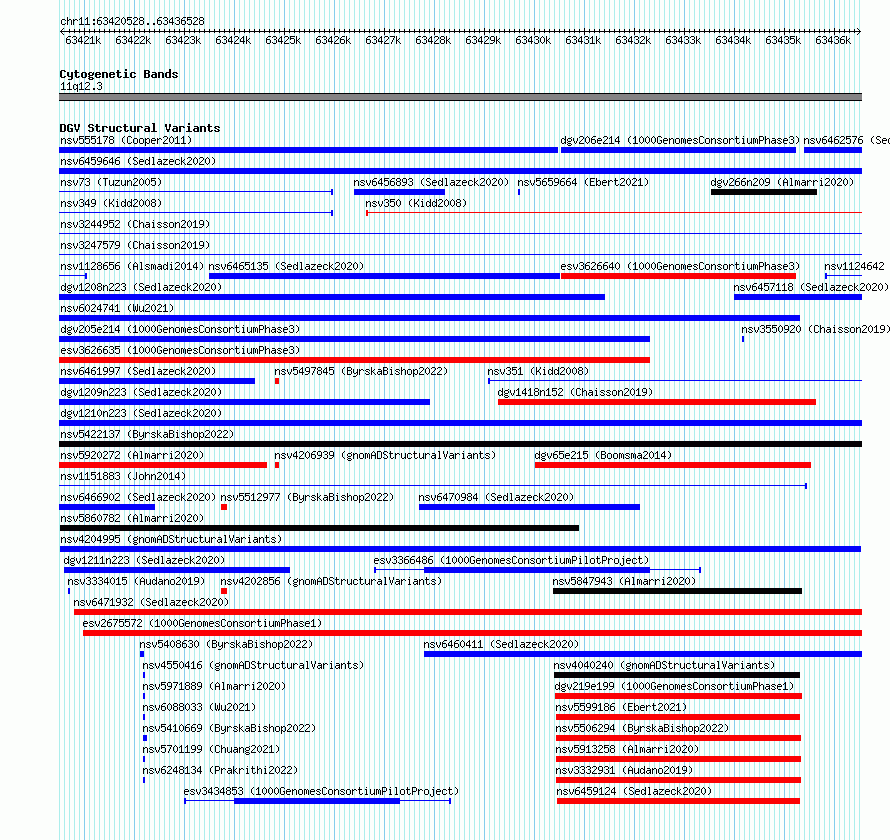Click the nsv6460411 (Sedlazeck2020) blue bar
Image resolution: width=890 pixels, height=840 pixels.
[643, 654]
